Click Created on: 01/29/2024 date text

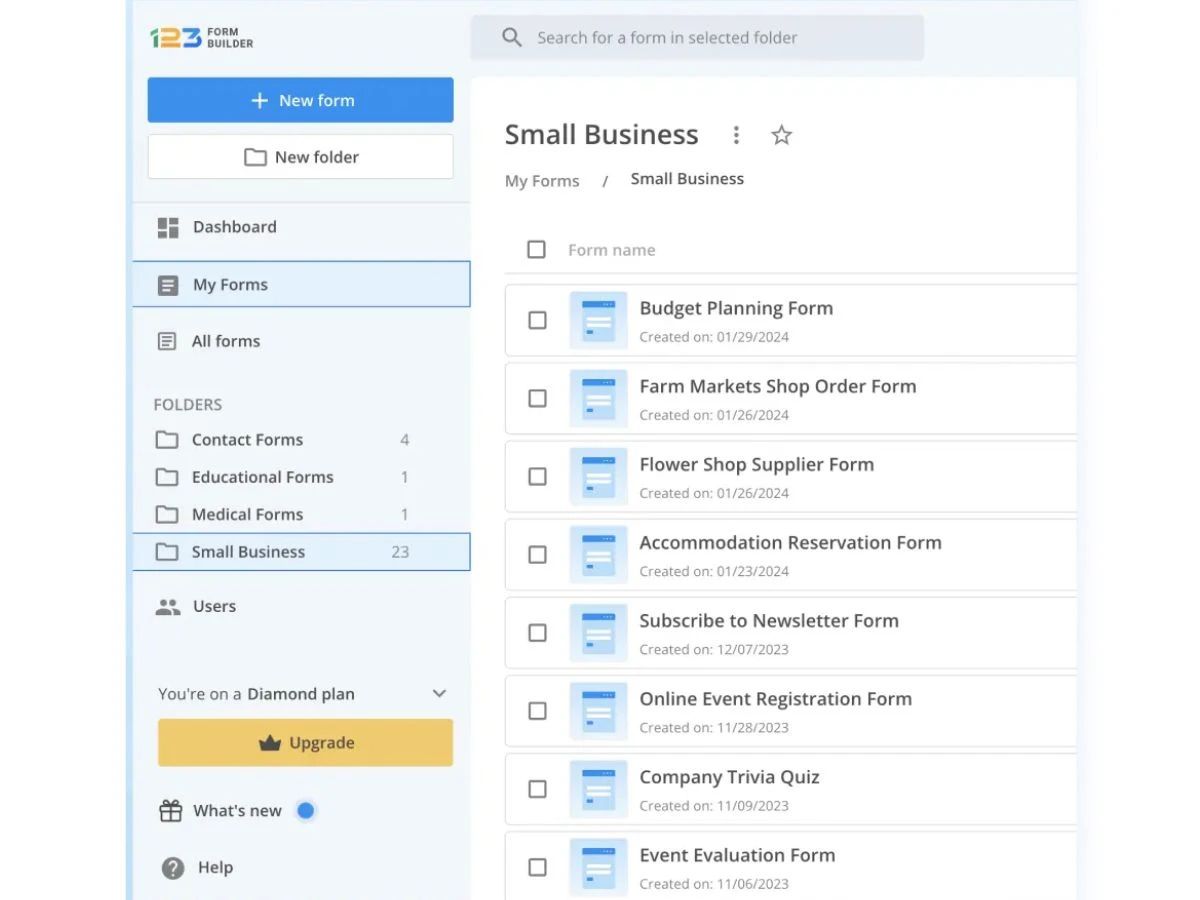(x=714, y=337)
